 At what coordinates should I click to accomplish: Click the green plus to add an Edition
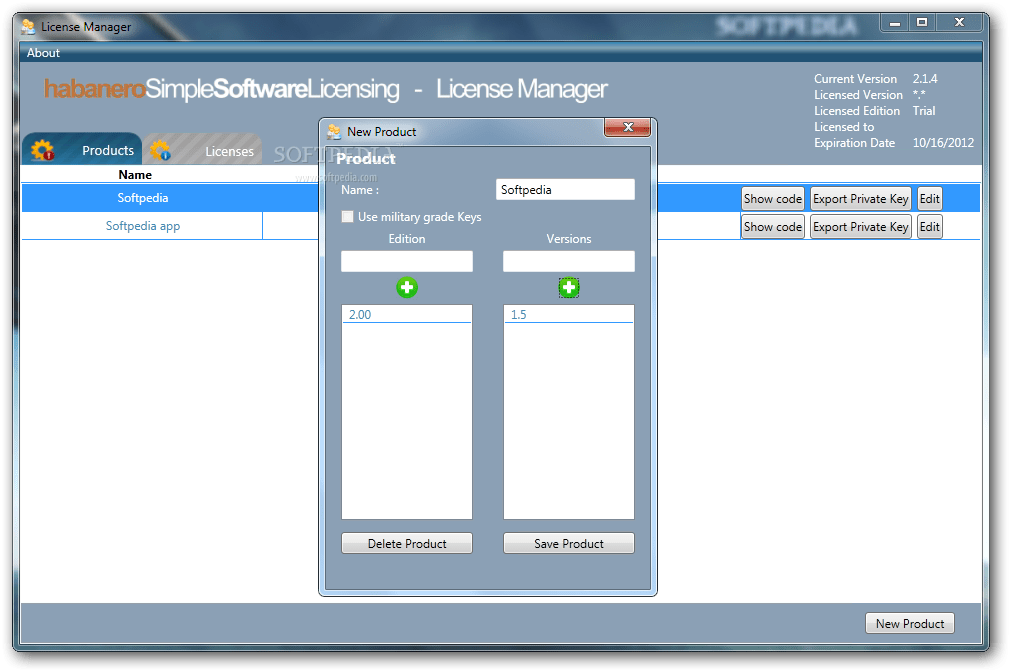tap(406, 287)
